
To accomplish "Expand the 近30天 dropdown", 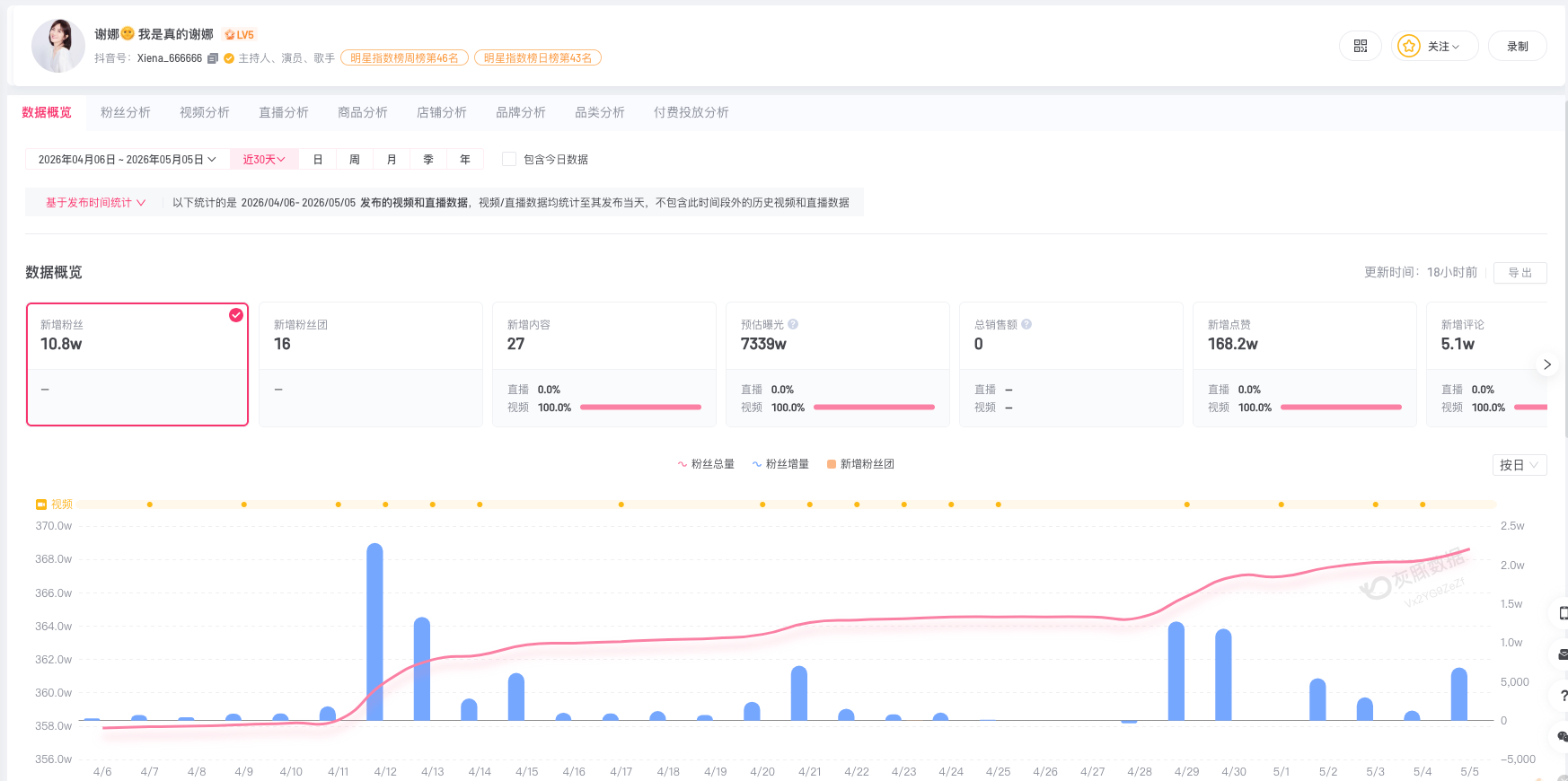I will [264, 159].
